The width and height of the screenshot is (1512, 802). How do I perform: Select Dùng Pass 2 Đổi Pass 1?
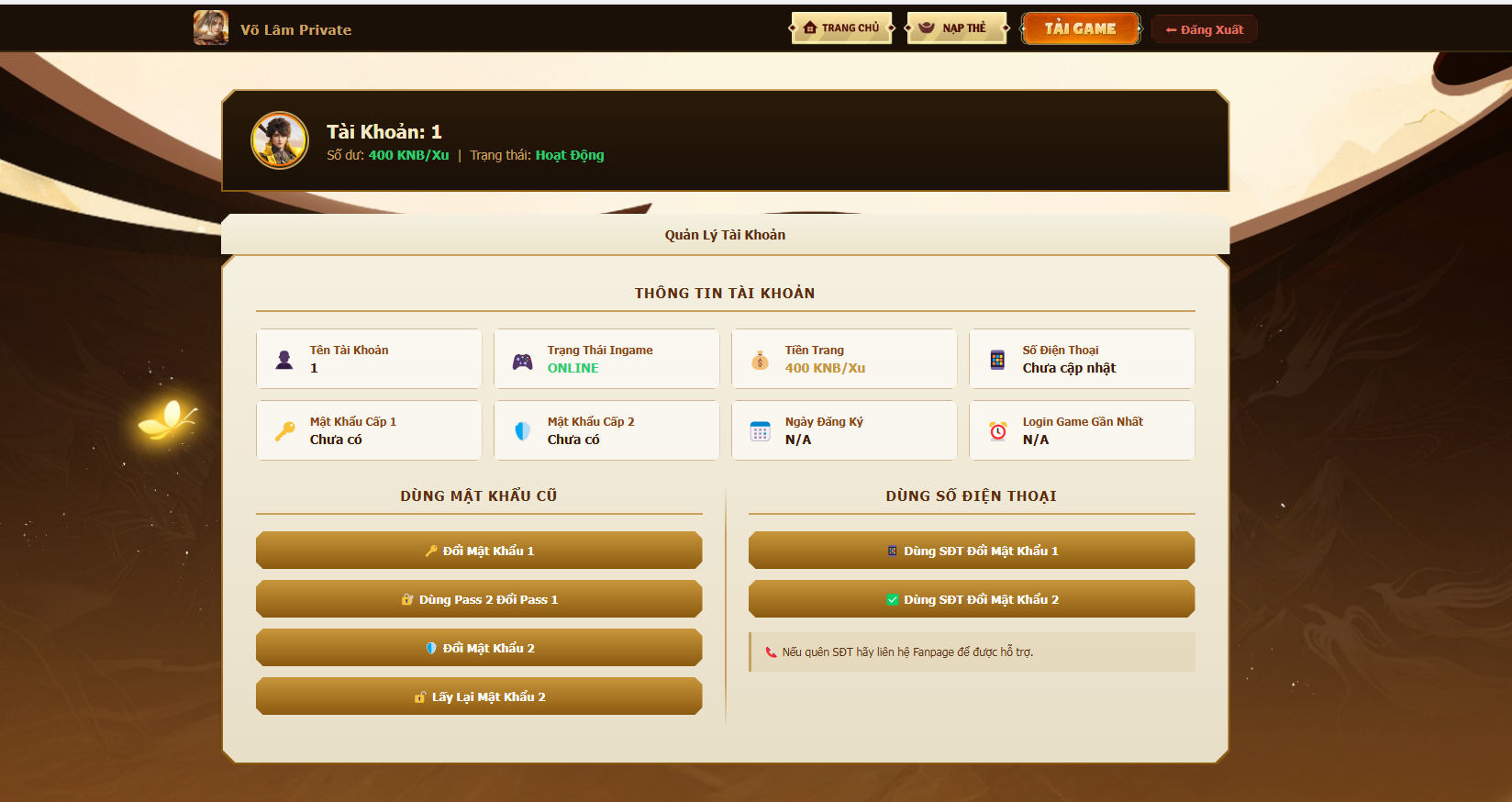[x=479, y=599]
